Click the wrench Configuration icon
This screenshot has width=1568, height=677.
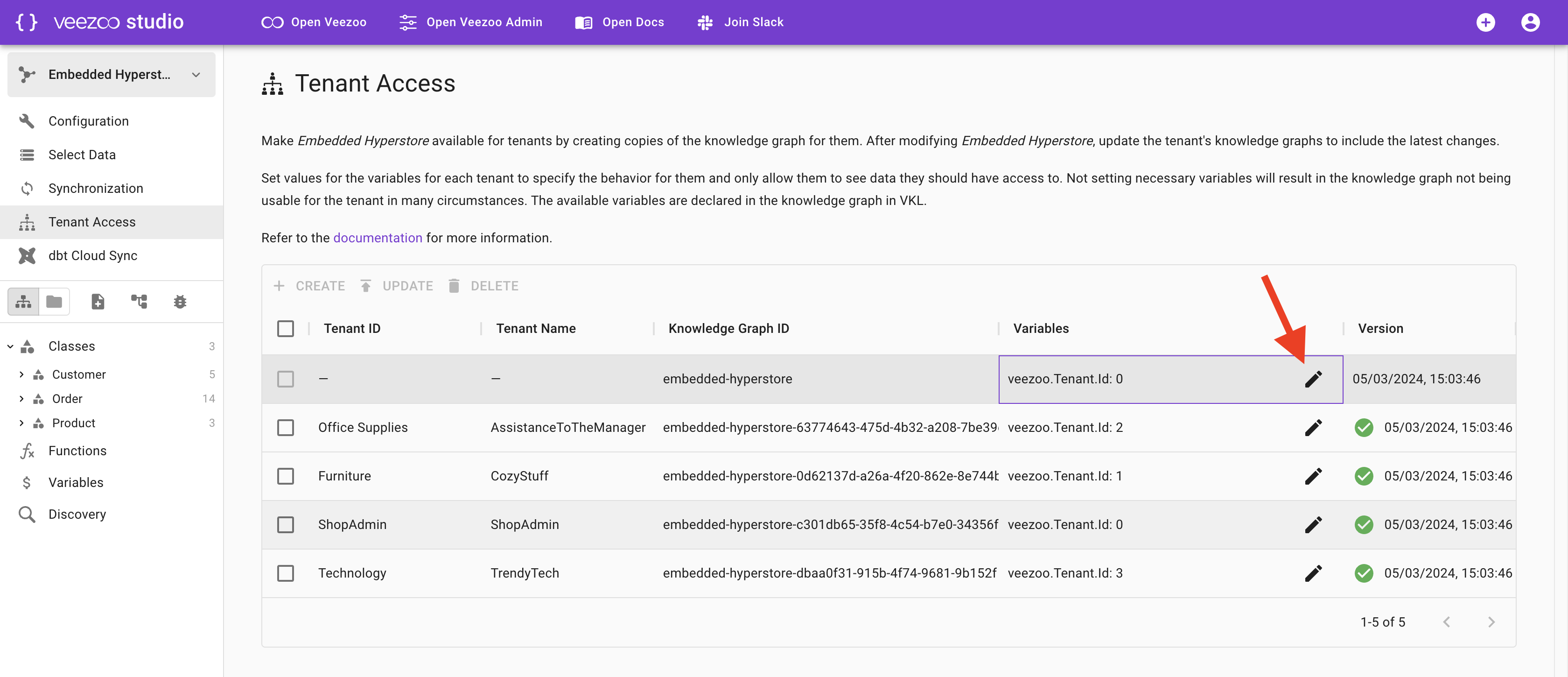(27, 121)
